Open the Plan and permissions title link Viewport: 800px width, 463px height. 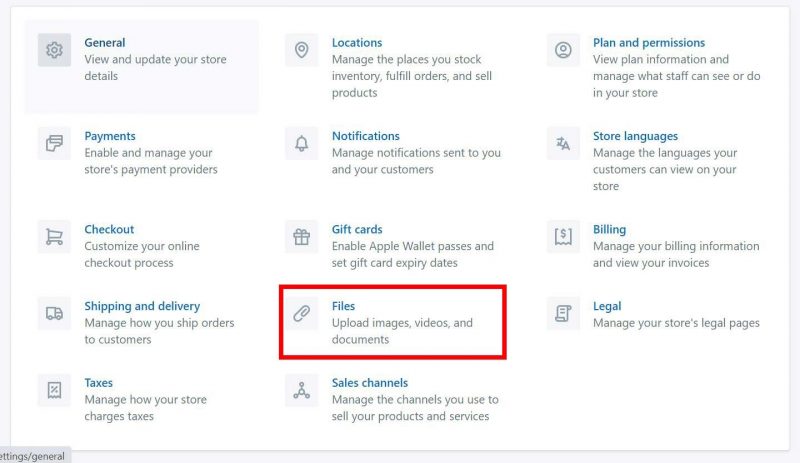point(648,43)
